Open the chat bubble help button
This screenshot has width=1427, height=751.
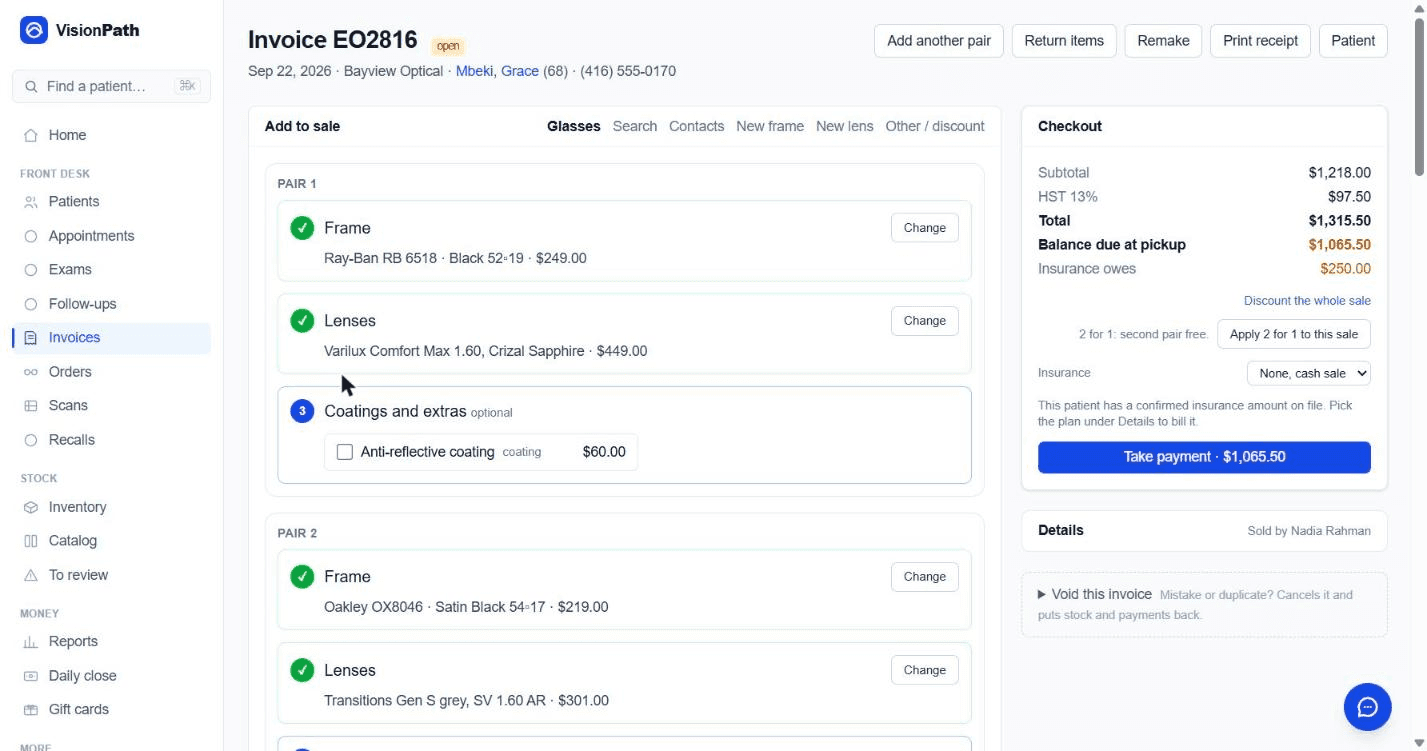1367,707
